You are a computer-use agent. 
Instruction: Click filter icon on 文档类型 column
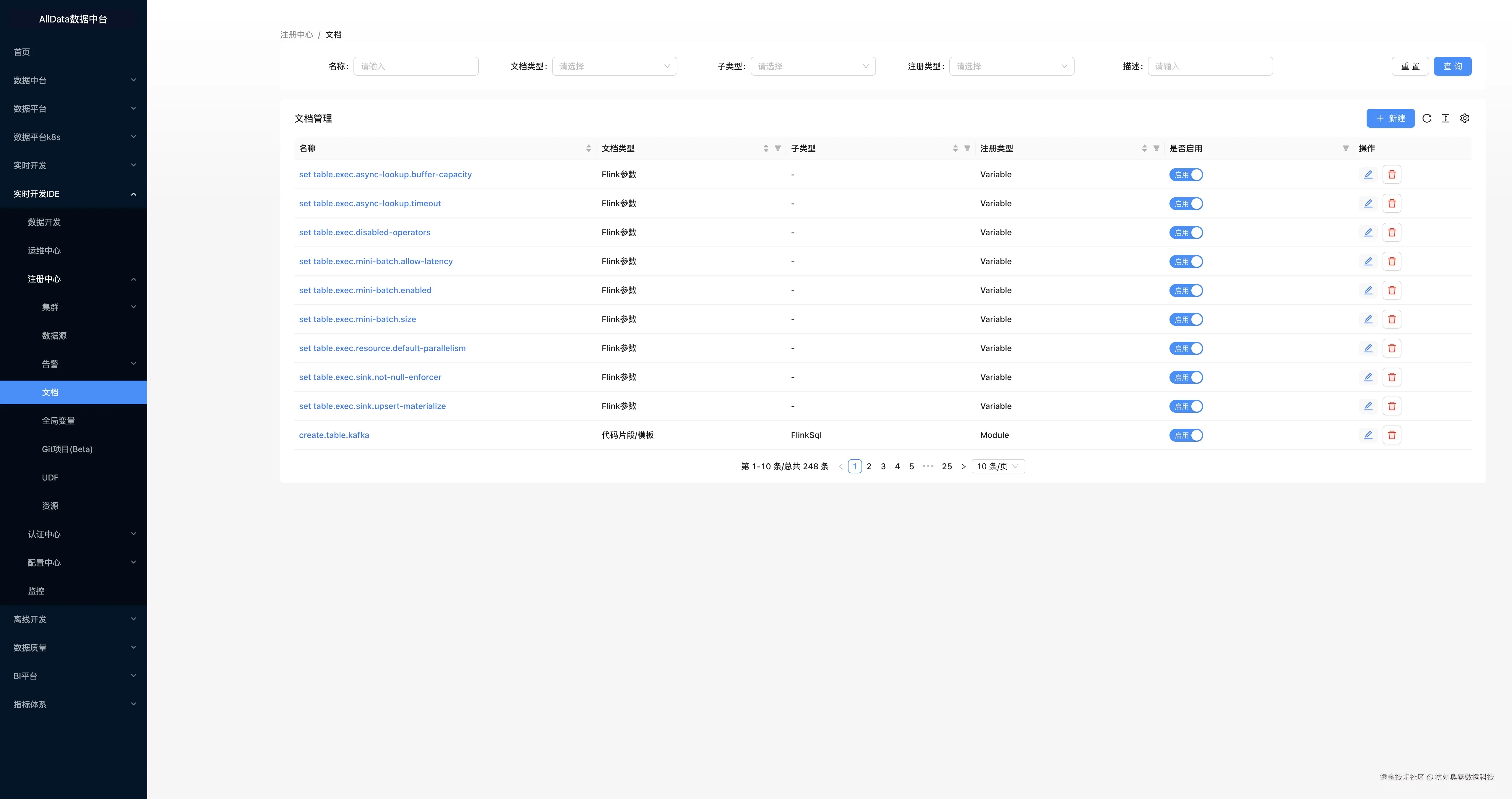778,148
